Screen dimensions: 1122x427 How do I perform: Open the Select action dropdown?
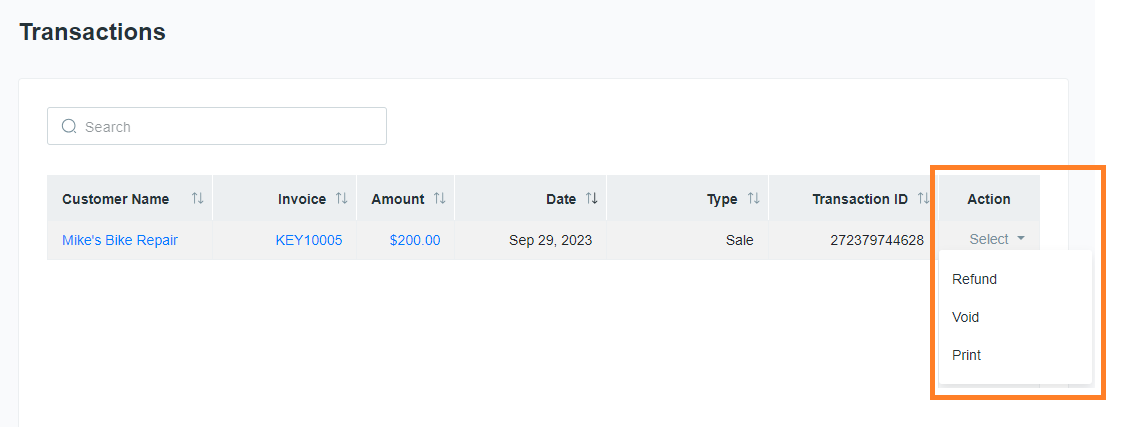click(x=997, y=240)
